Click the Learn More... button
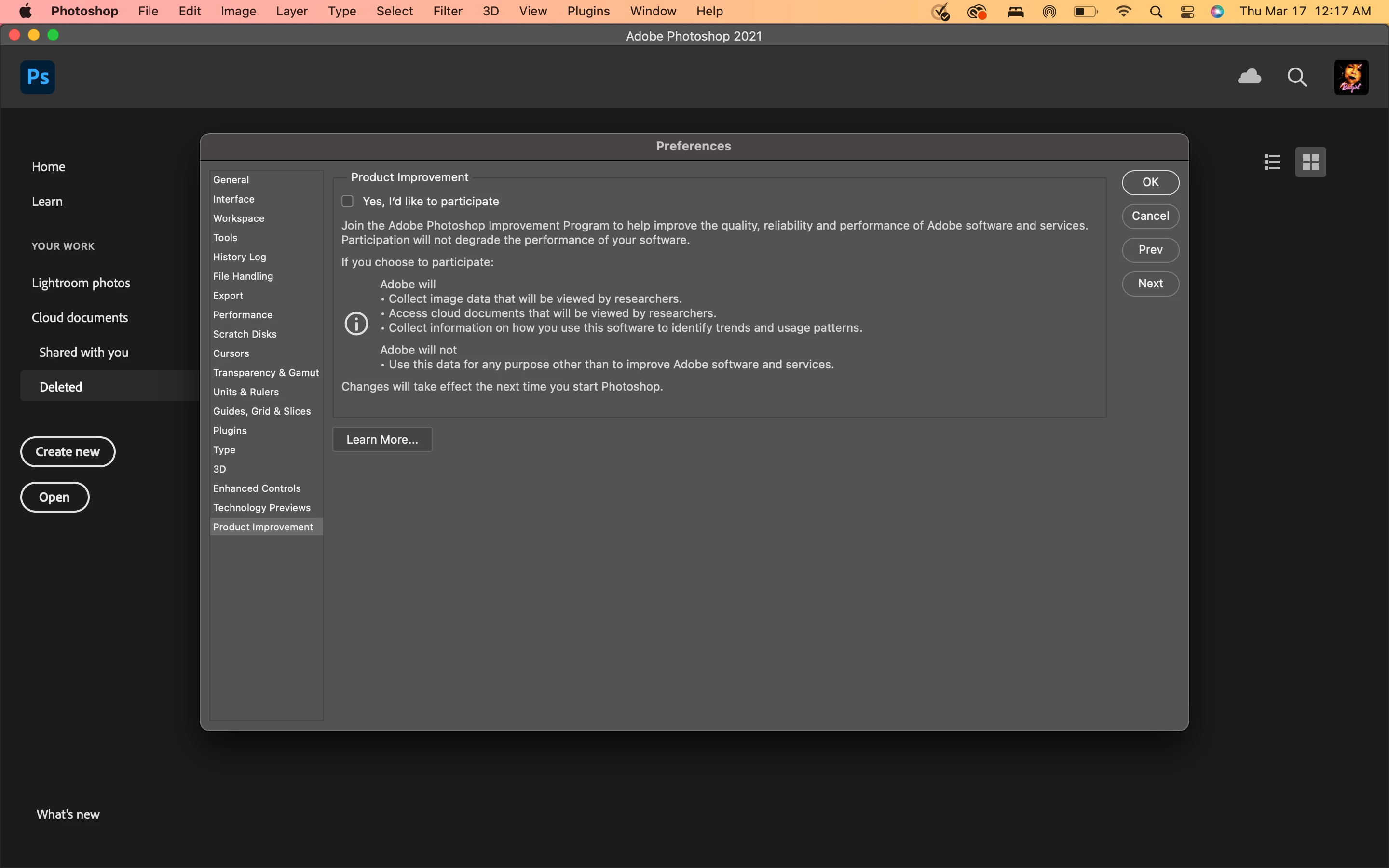The width and height of the screenshot is (1389, 868). 382,439
